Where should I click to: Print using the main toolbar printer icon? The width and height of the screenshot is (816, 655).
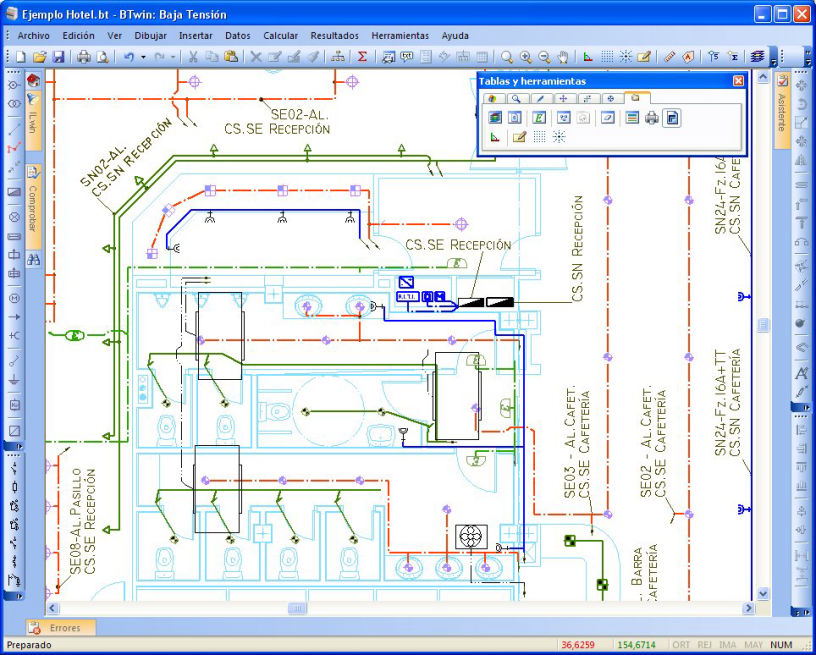point(83,57)
